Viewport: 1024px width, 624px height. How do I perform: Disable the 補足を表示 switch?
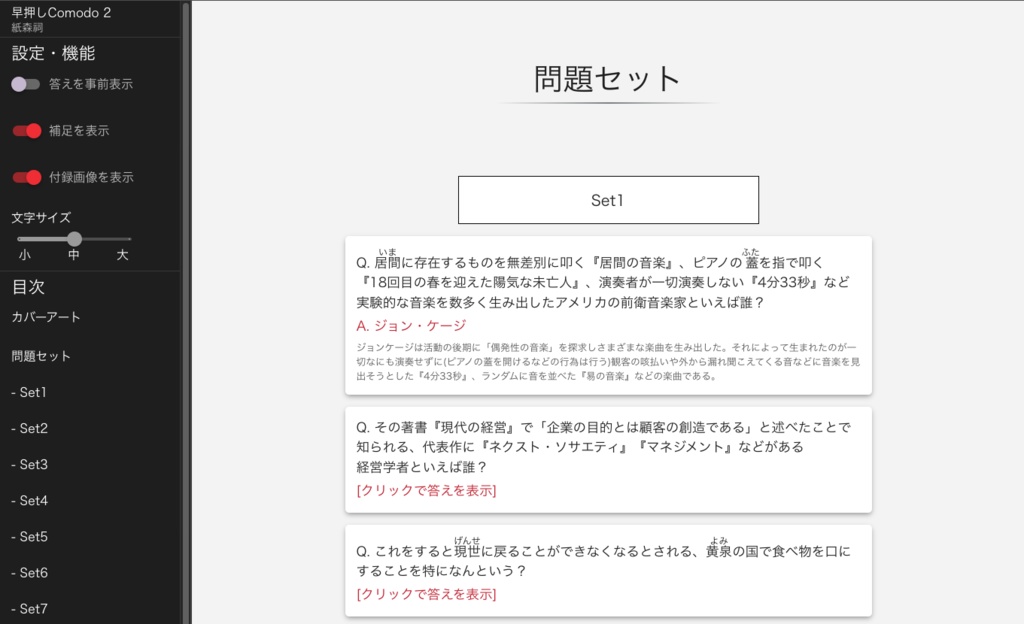[x=26, y=130]
